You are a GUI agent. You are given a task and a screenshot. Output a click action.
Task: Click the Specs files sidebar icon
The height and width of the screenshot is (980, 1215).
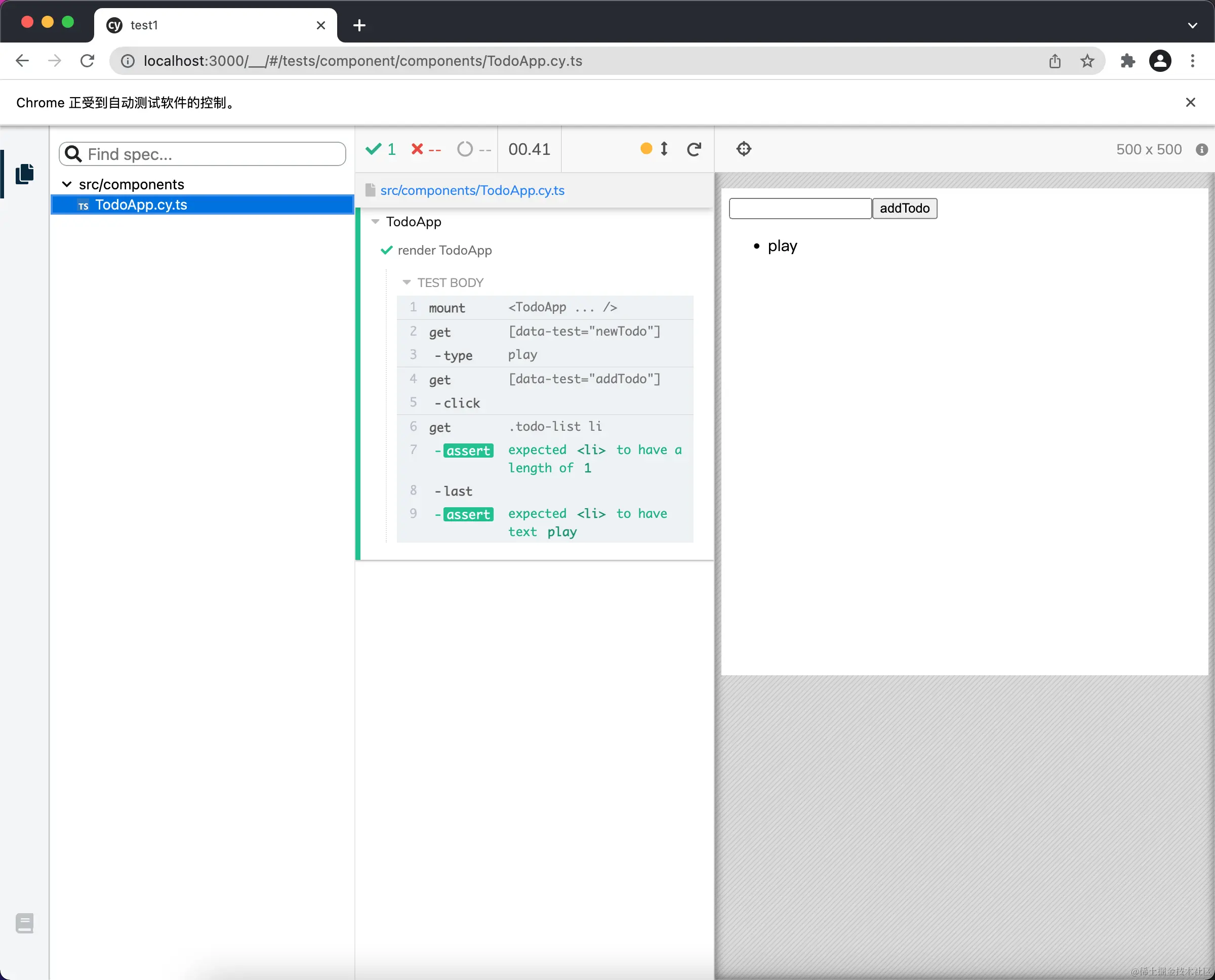click(x=24, y=173)
